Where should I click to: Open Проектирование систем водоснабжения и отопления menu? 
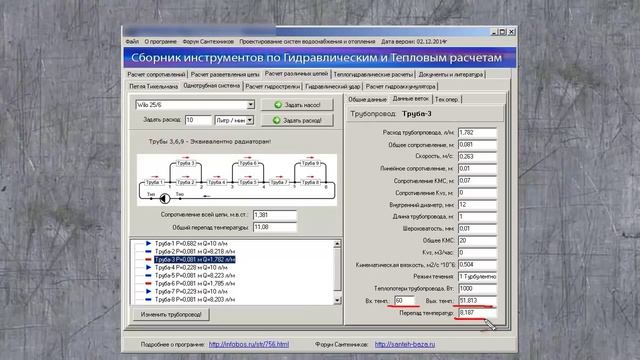coord(307,42)
